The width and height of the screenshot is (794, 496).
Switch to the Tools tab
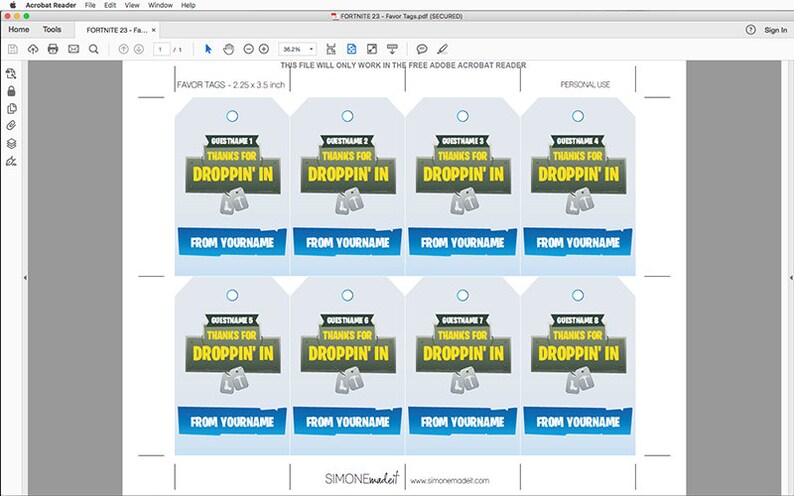(52, 30)
